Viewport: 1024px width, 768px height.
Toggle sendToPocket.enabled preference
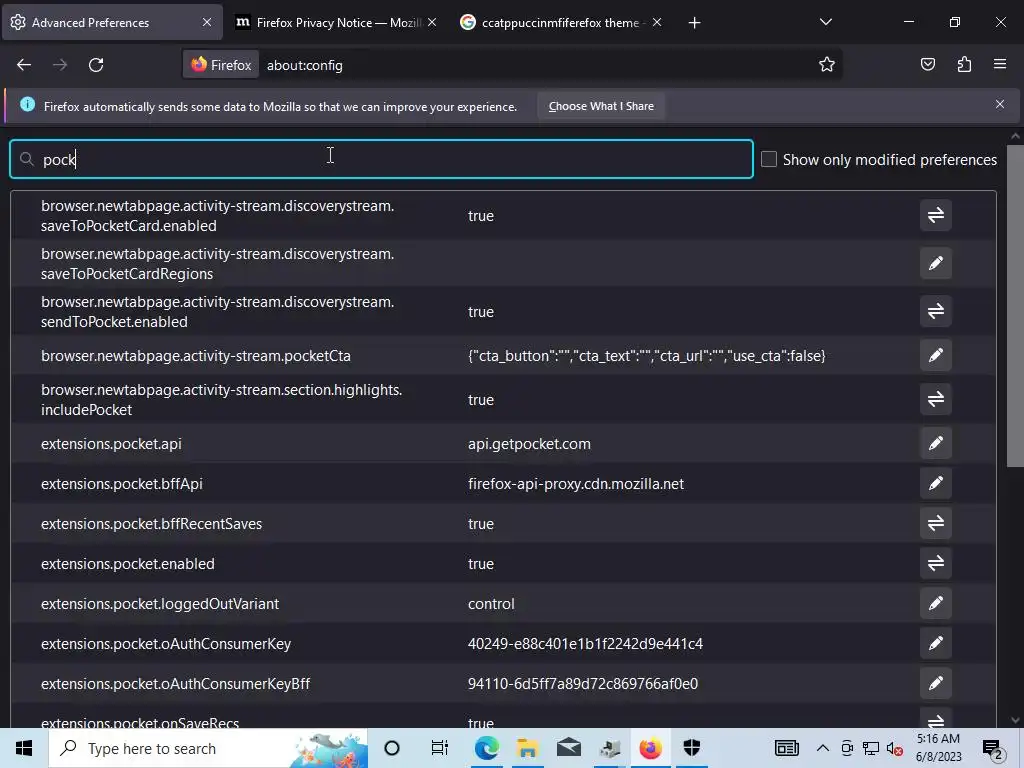click(x=935, y=311)
